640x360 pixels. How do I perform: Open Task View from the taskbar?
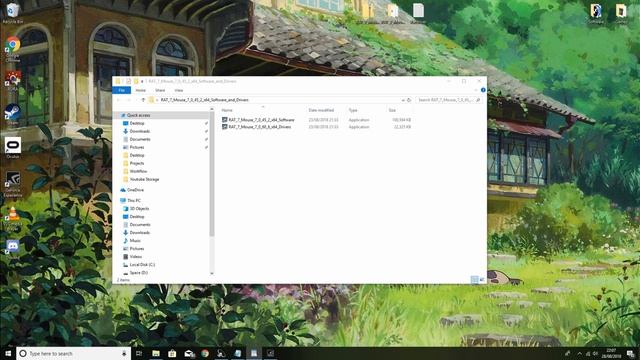(x=139, y=353)
